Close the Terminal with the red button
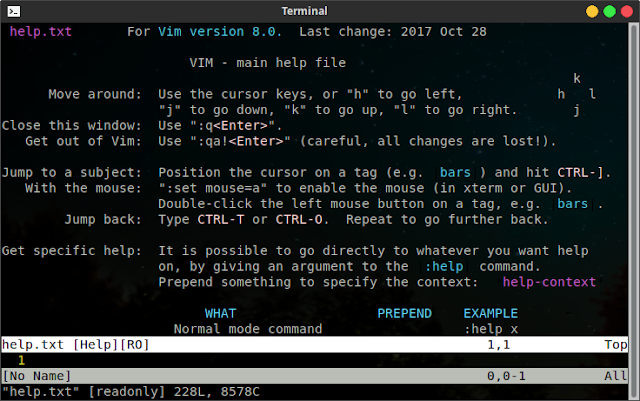640x401 pixels. [622, 11]
